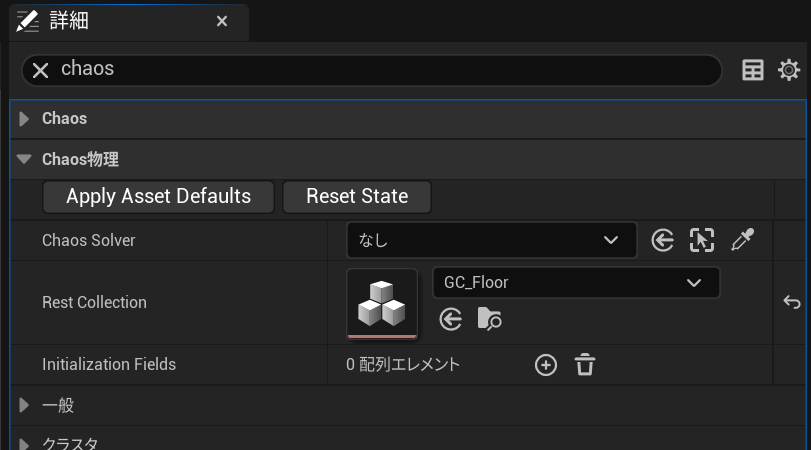This screenshot has width=811, height=450.
Task: Reset Rest Collection to default value
Action: (792, 303)
